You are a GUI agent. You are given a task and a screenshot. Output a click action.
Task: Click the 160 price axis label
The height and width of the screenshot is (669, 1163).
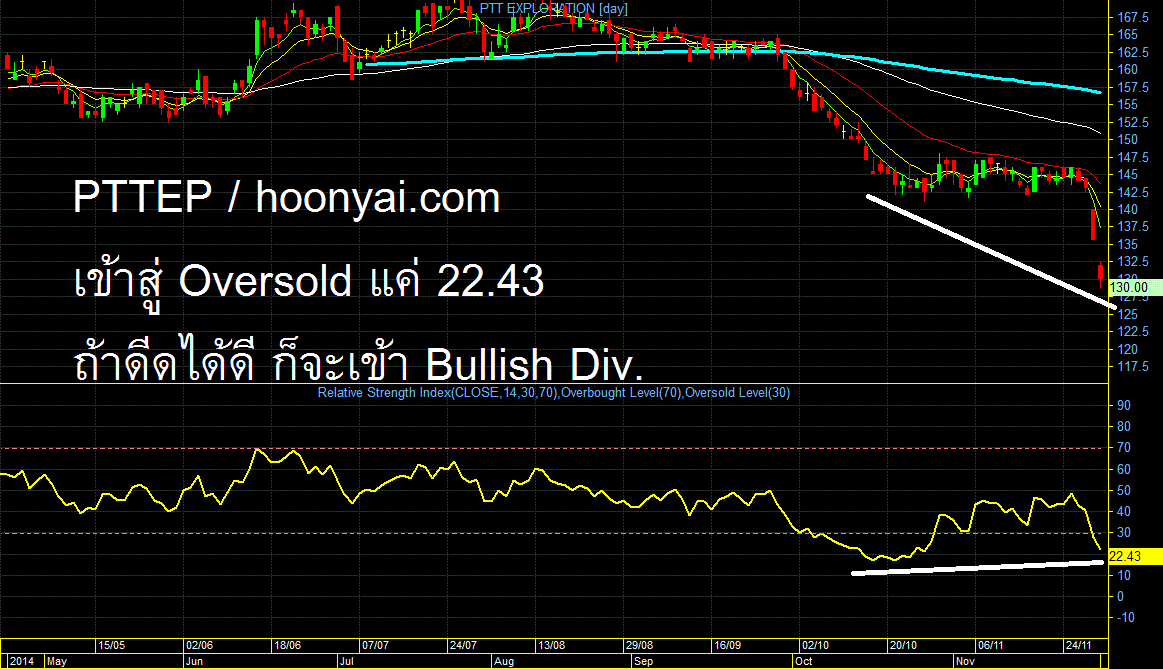pos(1127,69)
